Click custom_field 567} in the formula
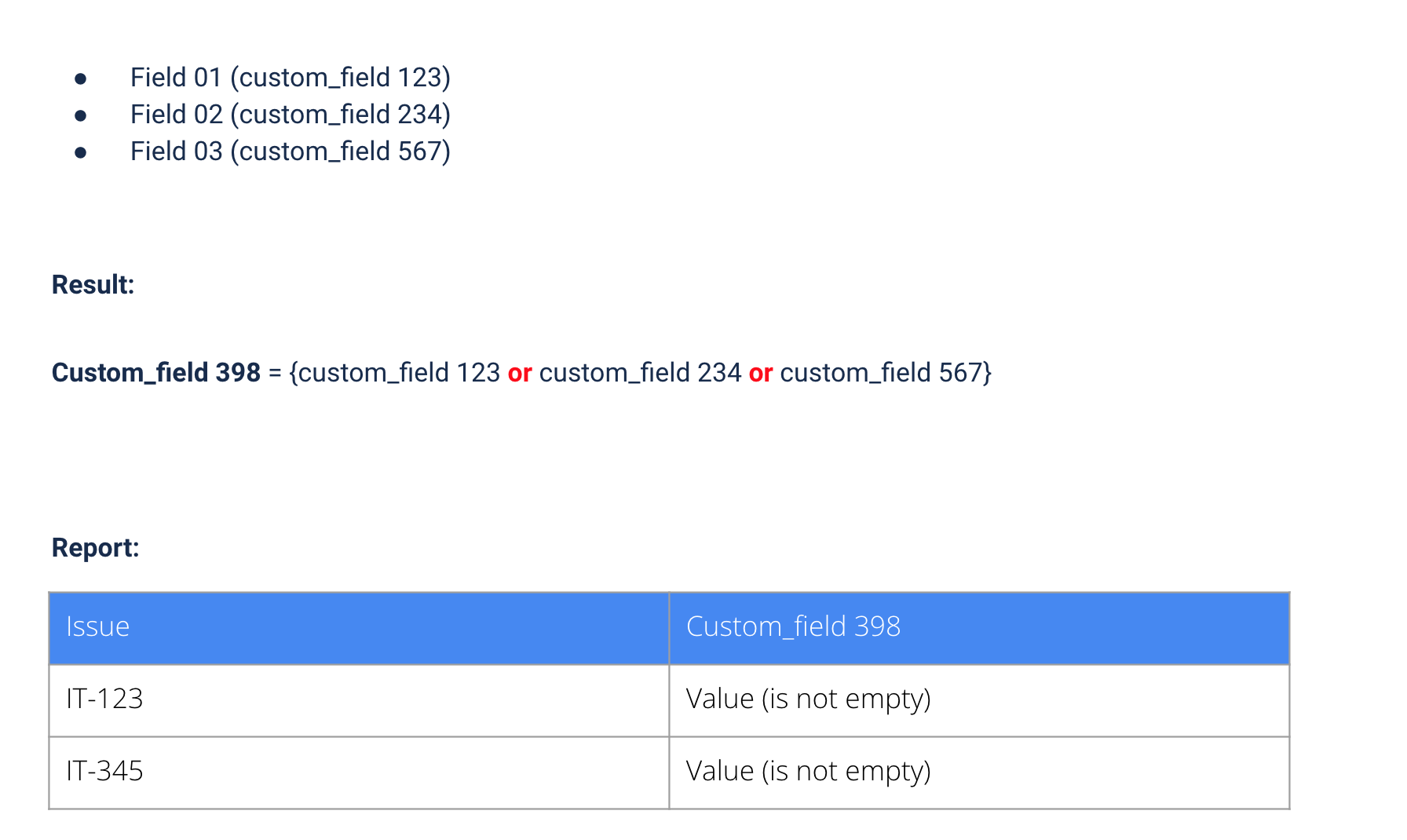Screen dimensions: 1407x840 pos(886,373)
